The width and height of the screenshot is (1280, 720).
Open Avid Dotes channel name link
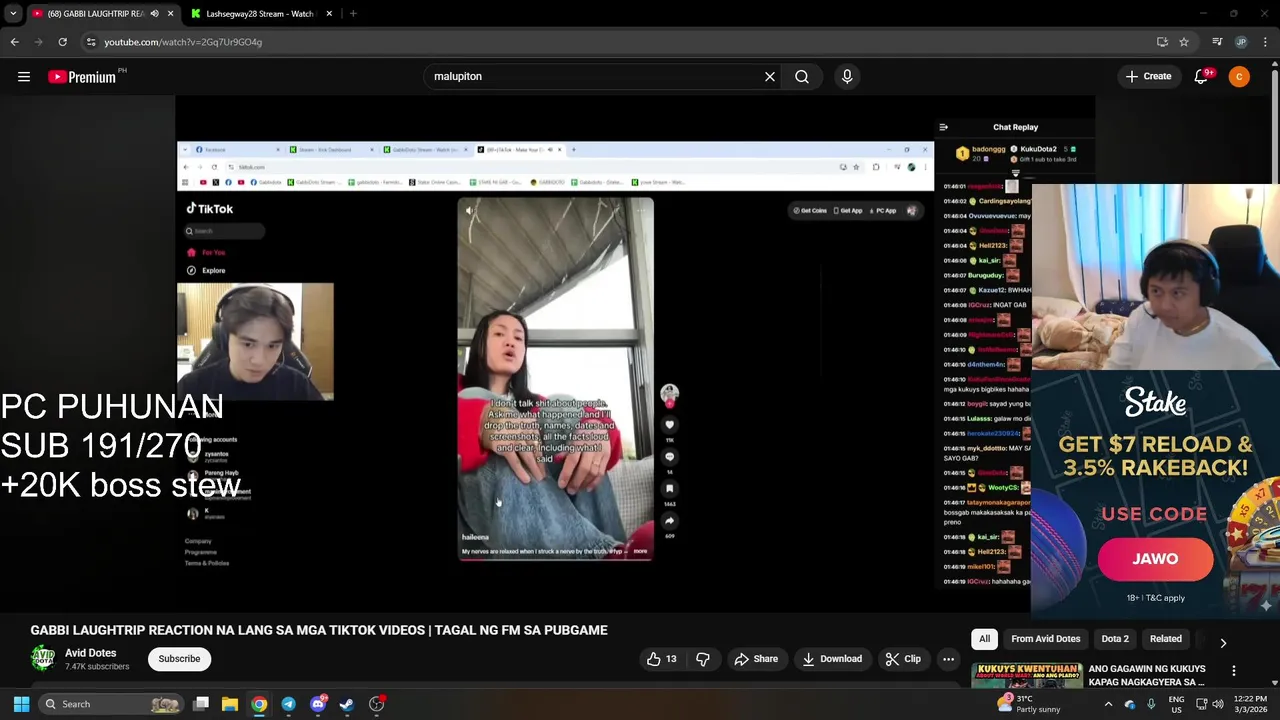90,653
